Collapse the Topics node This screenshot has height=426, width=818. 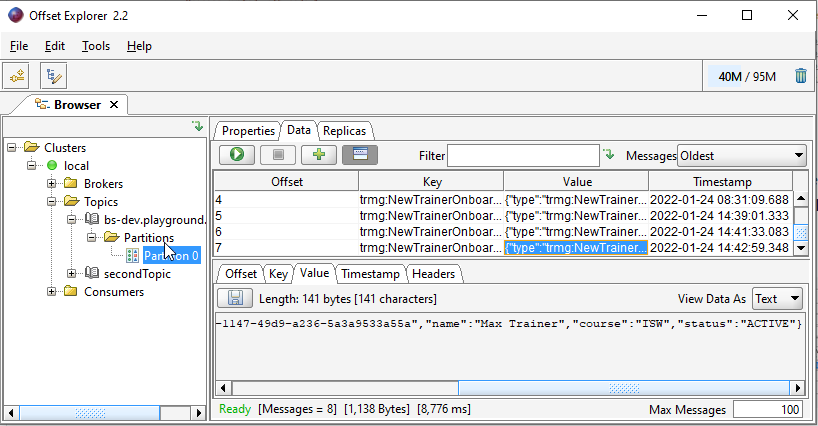pyautogui.click(x=51, y=201)
